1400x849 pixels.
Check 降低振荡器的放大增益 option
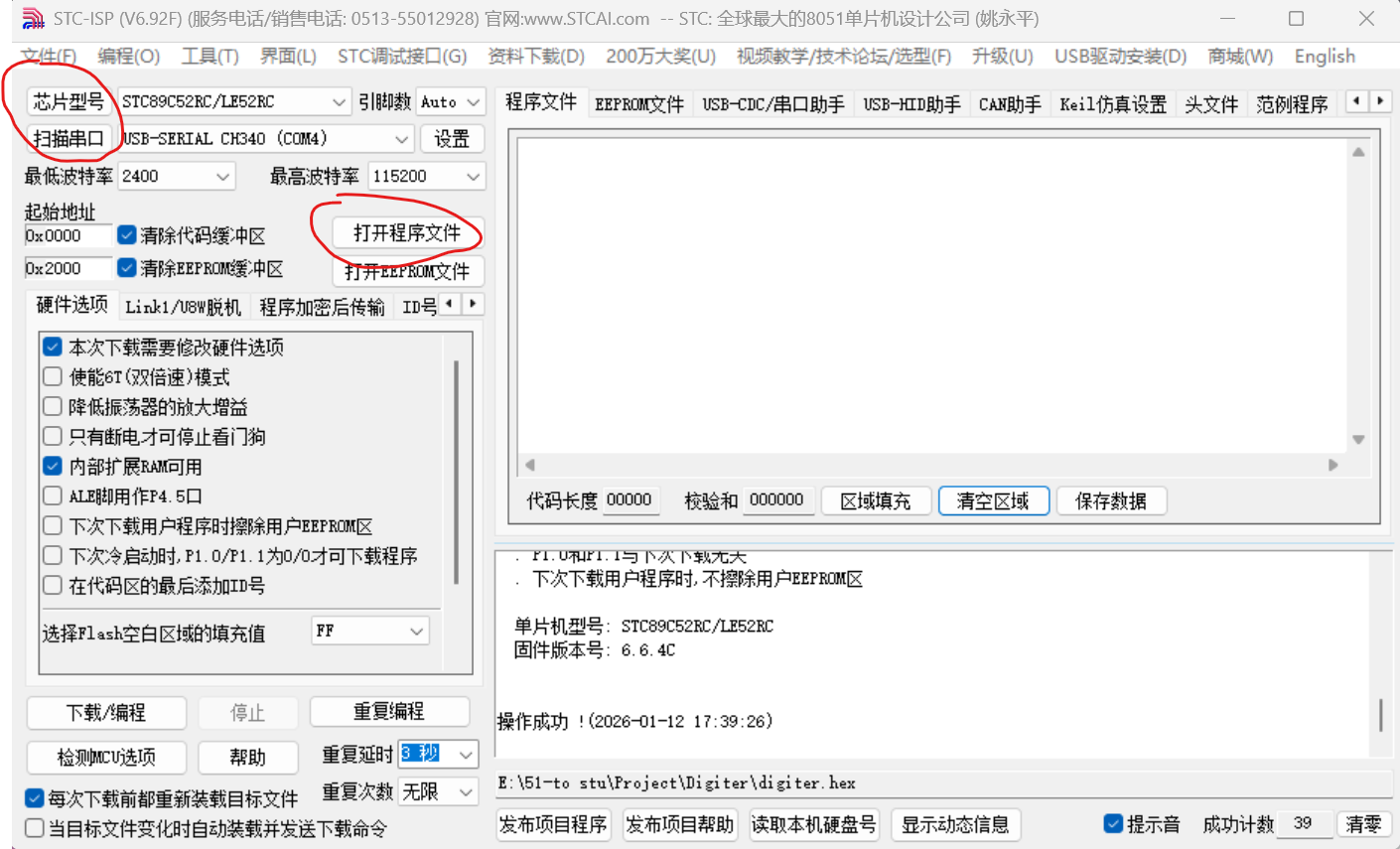pos(53,407)
